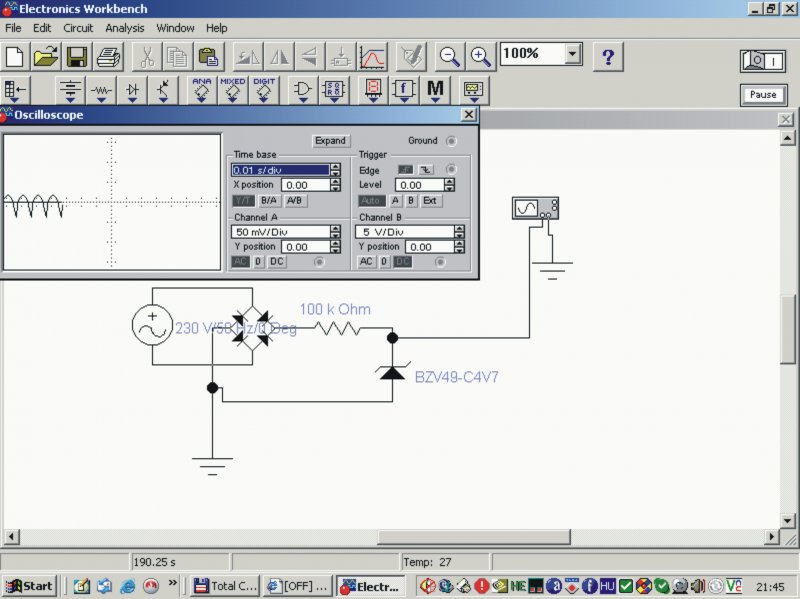Image resolution: width=800 pixels, height=599 pixels.
Task: Switch to the [OFF] taskbar window
Action: (x=298, y=586)
